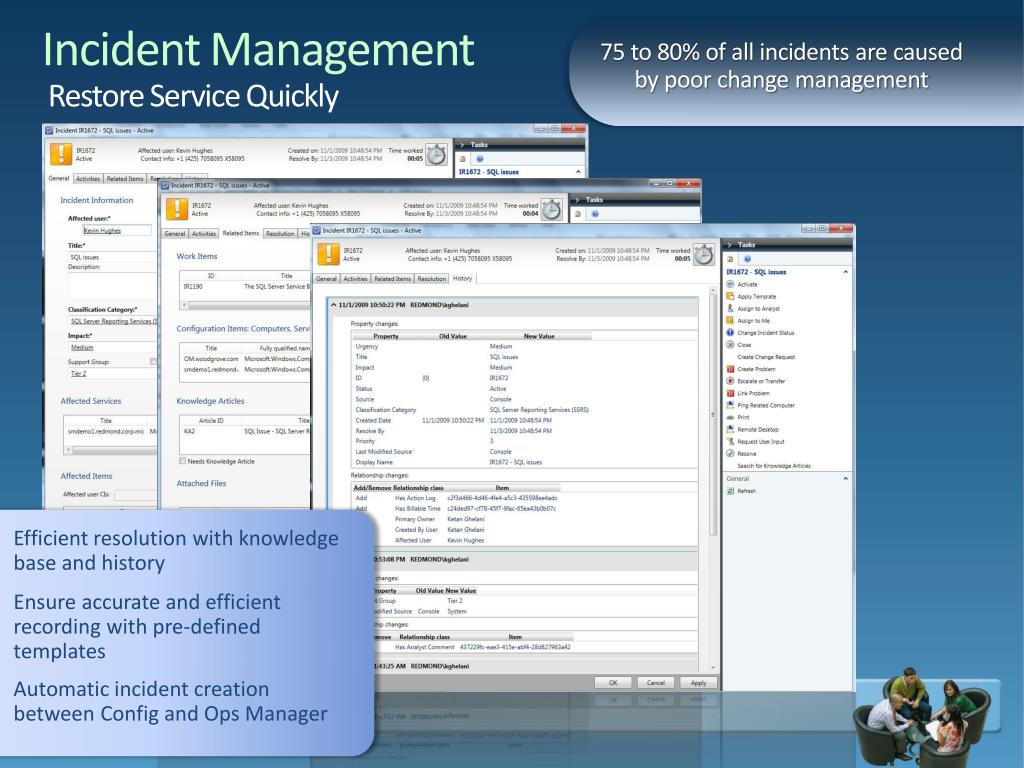Switch to the Resolution tab in the front window
This screenshot has height=768, width=1024.
432,279
